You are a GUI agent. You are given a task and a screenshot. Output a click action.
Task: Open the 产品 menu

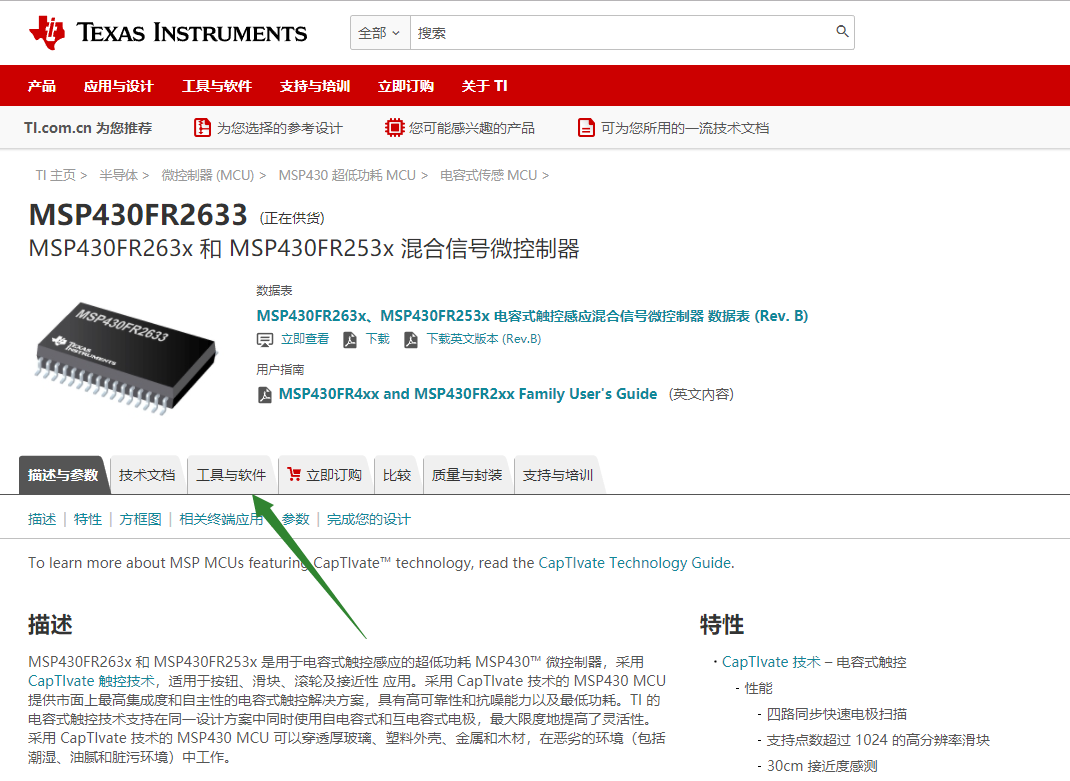[42, 86]
